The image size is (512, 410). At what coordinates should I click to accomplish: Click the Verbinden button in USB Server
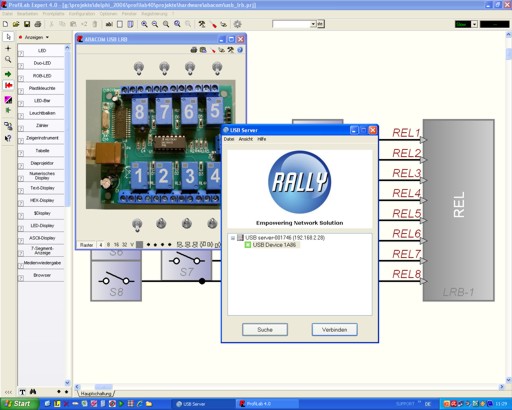334,329
